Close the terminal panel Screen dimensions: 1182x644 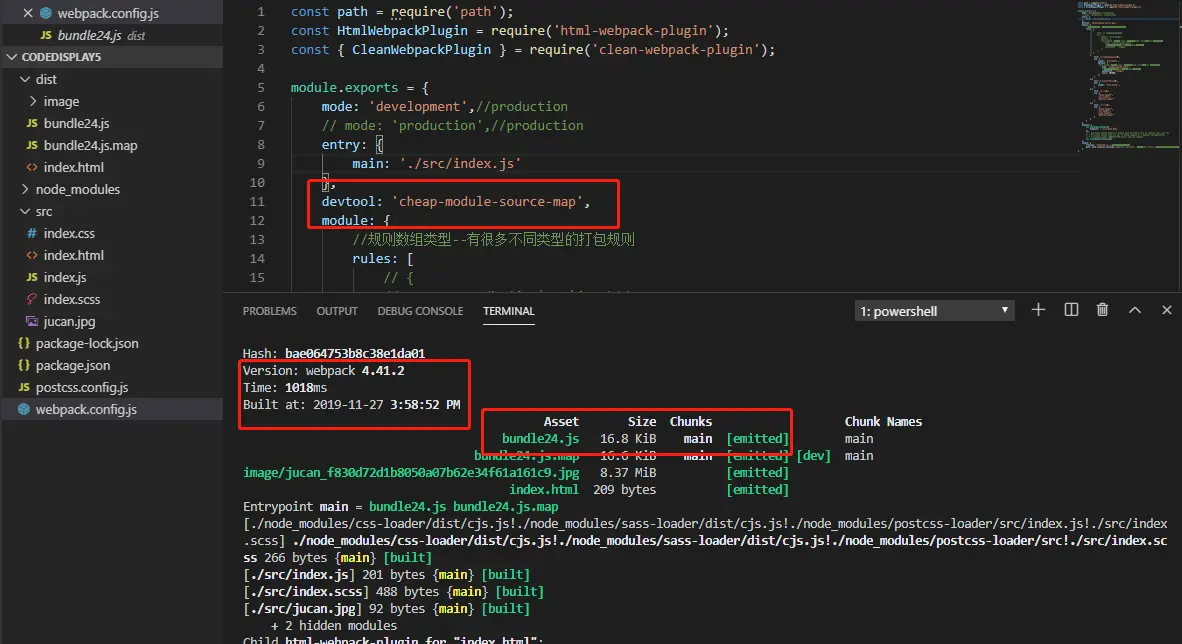[x=1167, y=310]
